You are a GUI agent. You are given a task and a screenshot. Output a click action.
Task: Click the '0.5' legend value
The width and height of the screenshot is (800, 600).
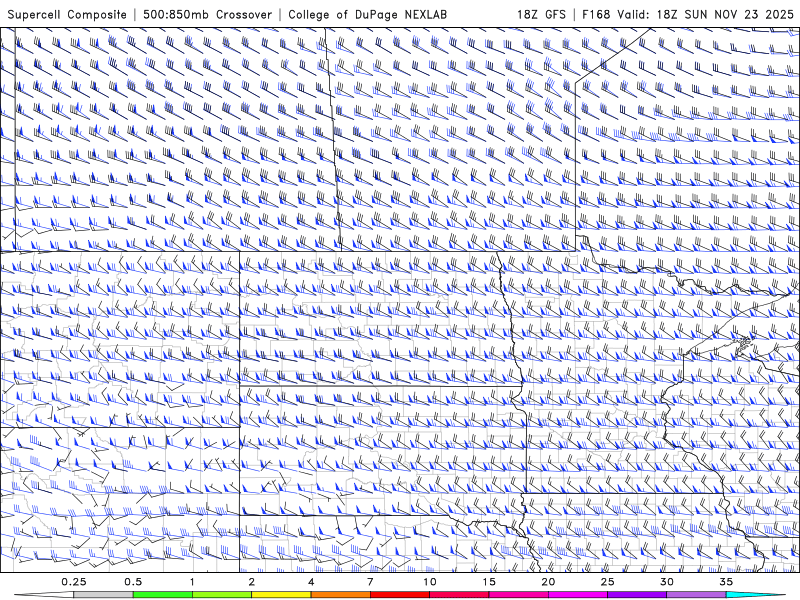tap(133, 582)
